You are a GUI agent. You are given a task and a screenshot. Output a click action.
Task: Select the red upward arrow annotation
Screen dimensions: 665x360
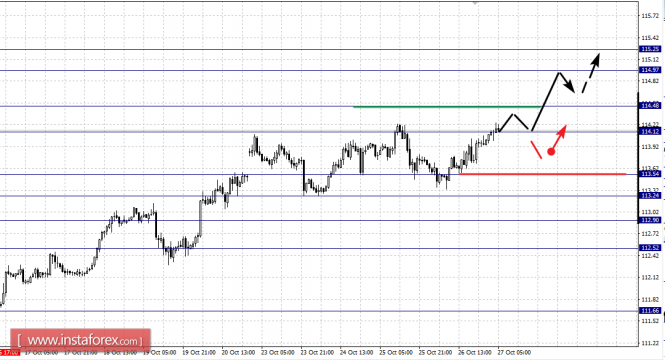click(x=559, y=137)
